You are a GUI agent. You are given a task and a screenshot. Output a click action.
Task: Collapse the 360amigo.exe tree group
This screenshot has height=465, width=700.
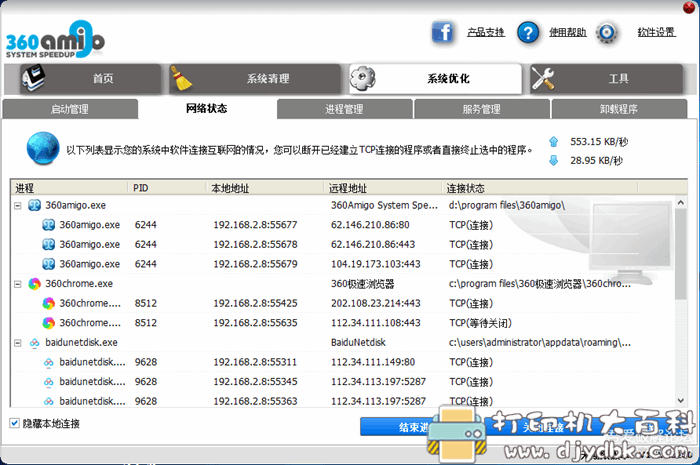point(18,206)
